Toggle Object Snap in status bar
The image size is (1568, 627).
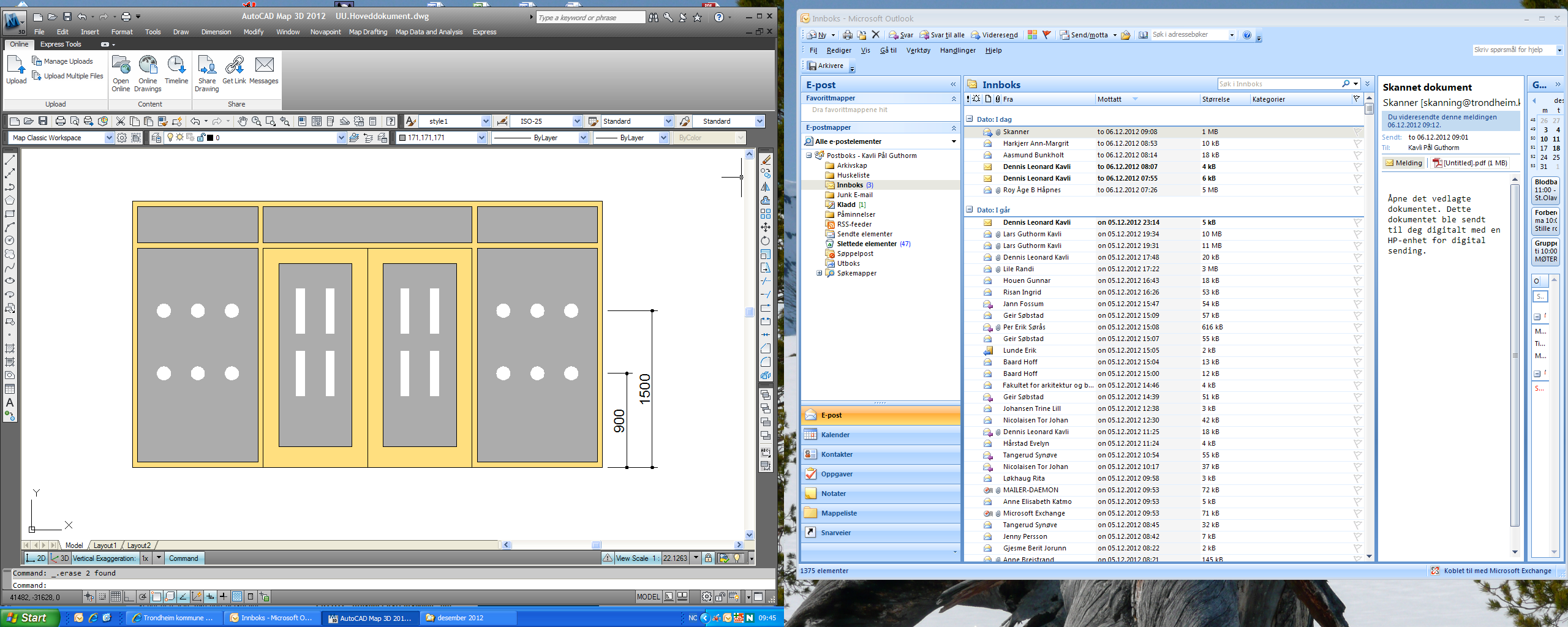point(156,596)
